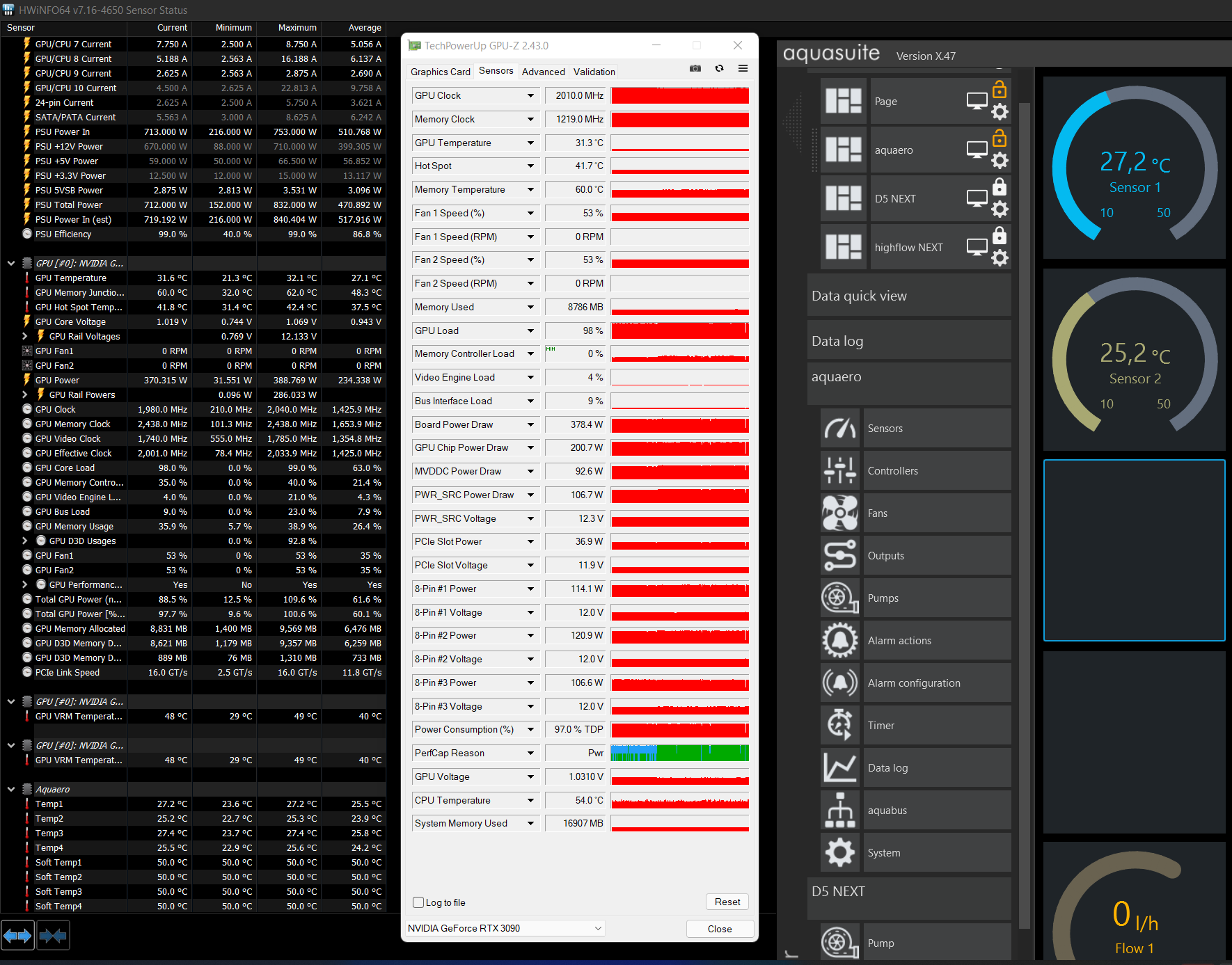The image size is (1232, 965).
Task: Expand the GPU Rail Voltages row
Action: click(x=25, y=336)
